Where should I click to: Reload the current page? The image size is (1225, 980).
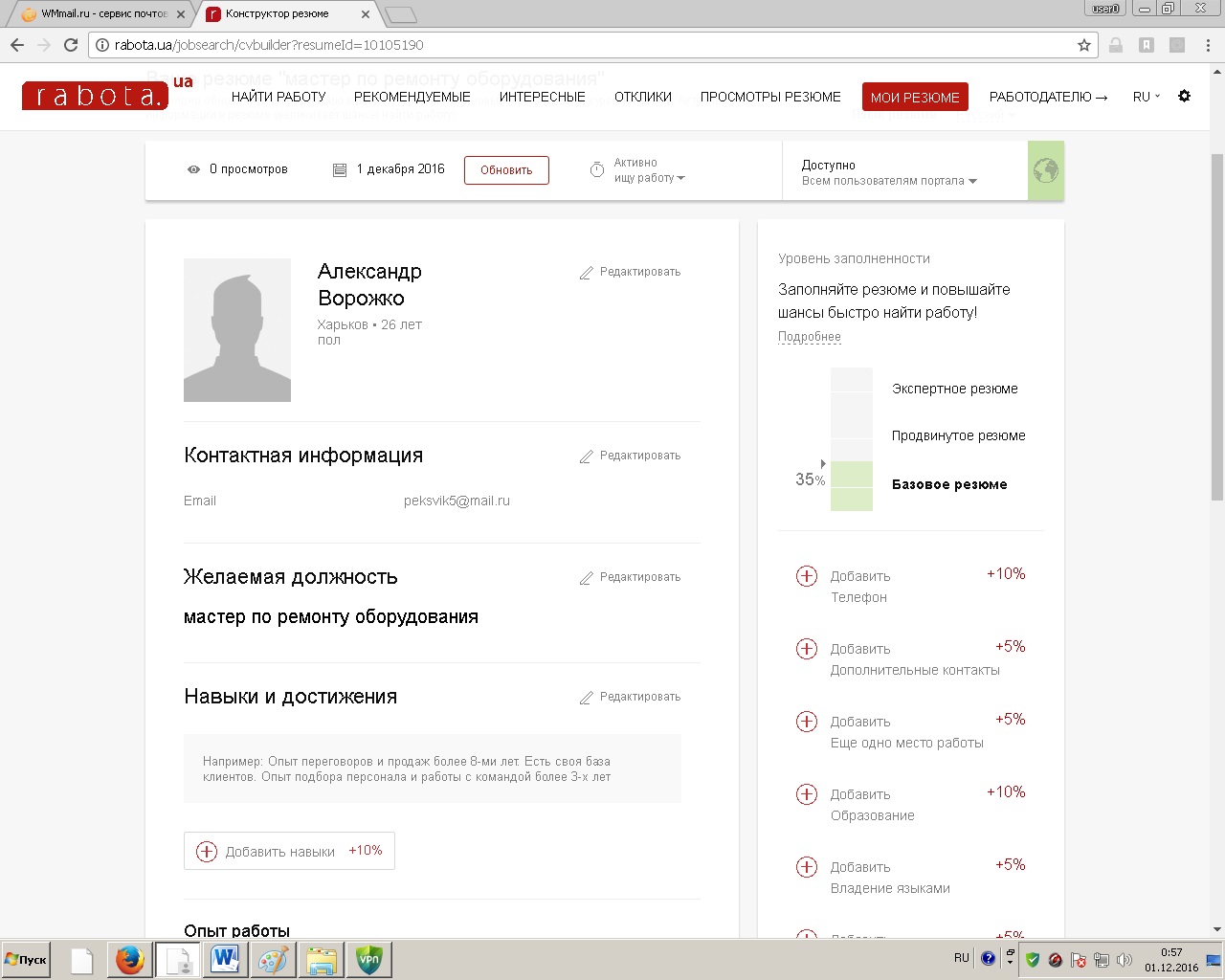(71, 45)
